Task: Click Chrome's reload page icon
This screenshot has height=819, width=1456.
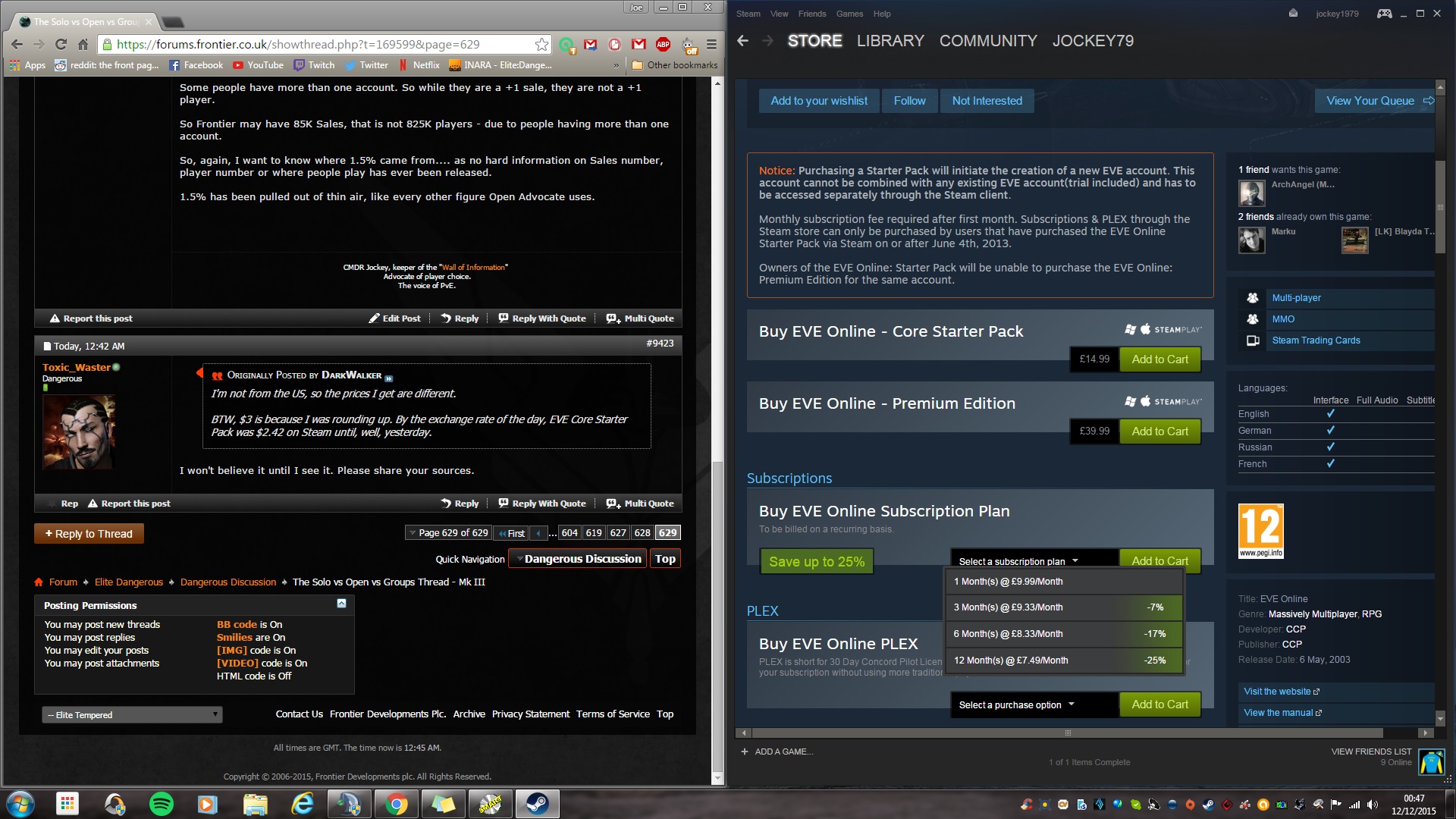Action: [61, 45]
